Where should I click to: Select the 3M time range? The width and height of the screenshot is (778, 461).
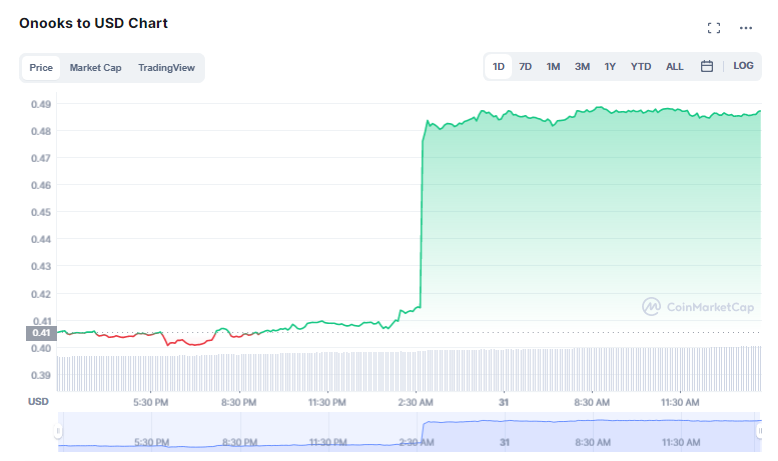[582, 66]
